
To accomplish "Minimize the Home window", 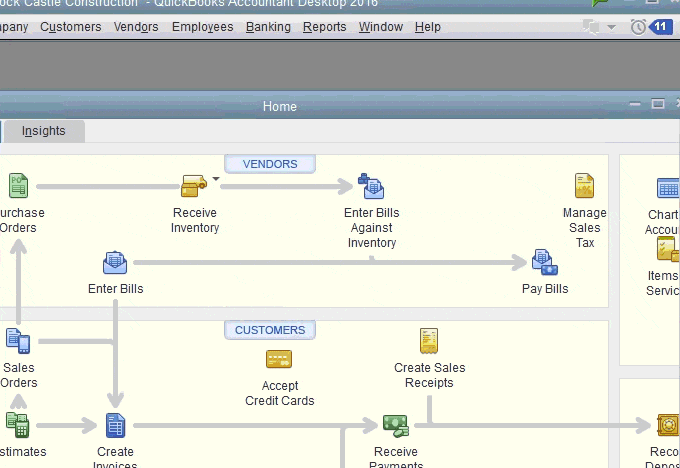I will tap(635, 104).
